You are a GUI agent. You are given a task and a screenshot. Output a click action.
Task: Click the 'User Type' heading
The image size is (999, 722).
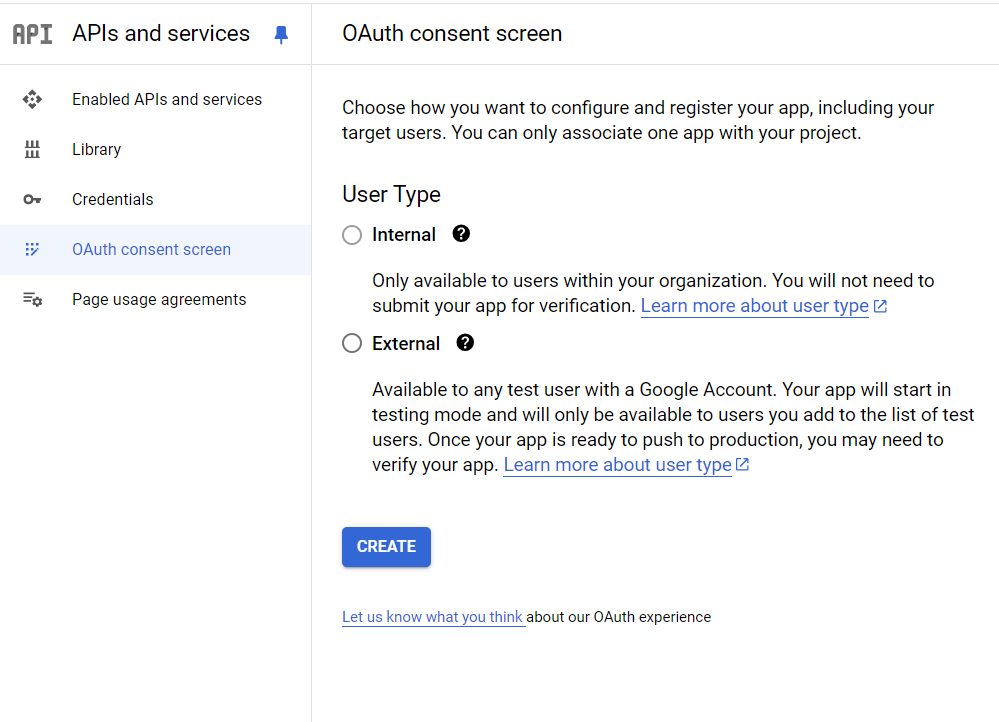pos(391,194)
